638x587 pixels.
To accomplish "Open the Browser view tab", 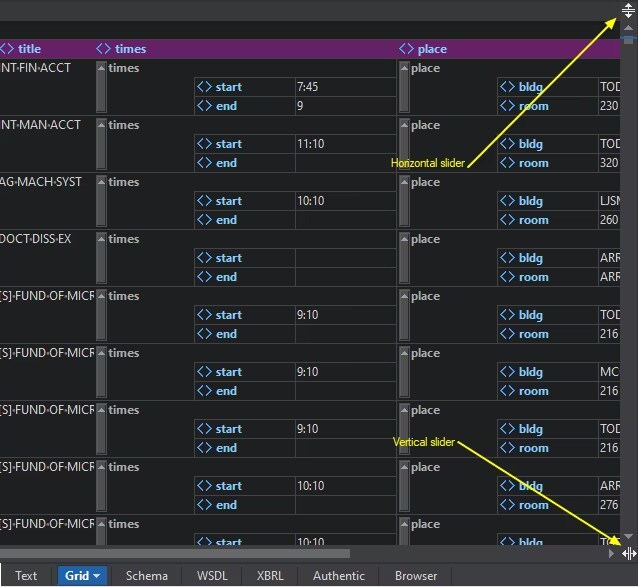I will click(416, 576).
